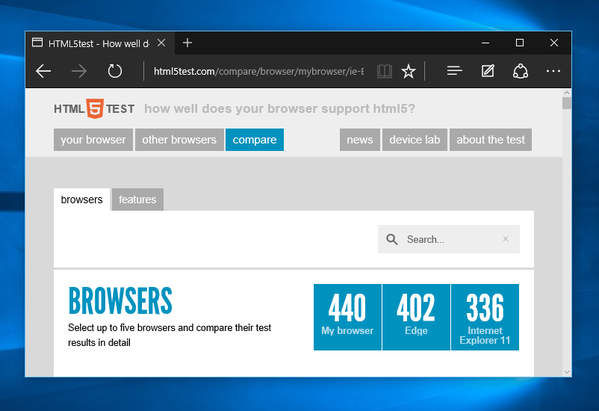Open the Share icon in toolbar
This screenshot has height=411, width=599.
(x=520, y=71)
